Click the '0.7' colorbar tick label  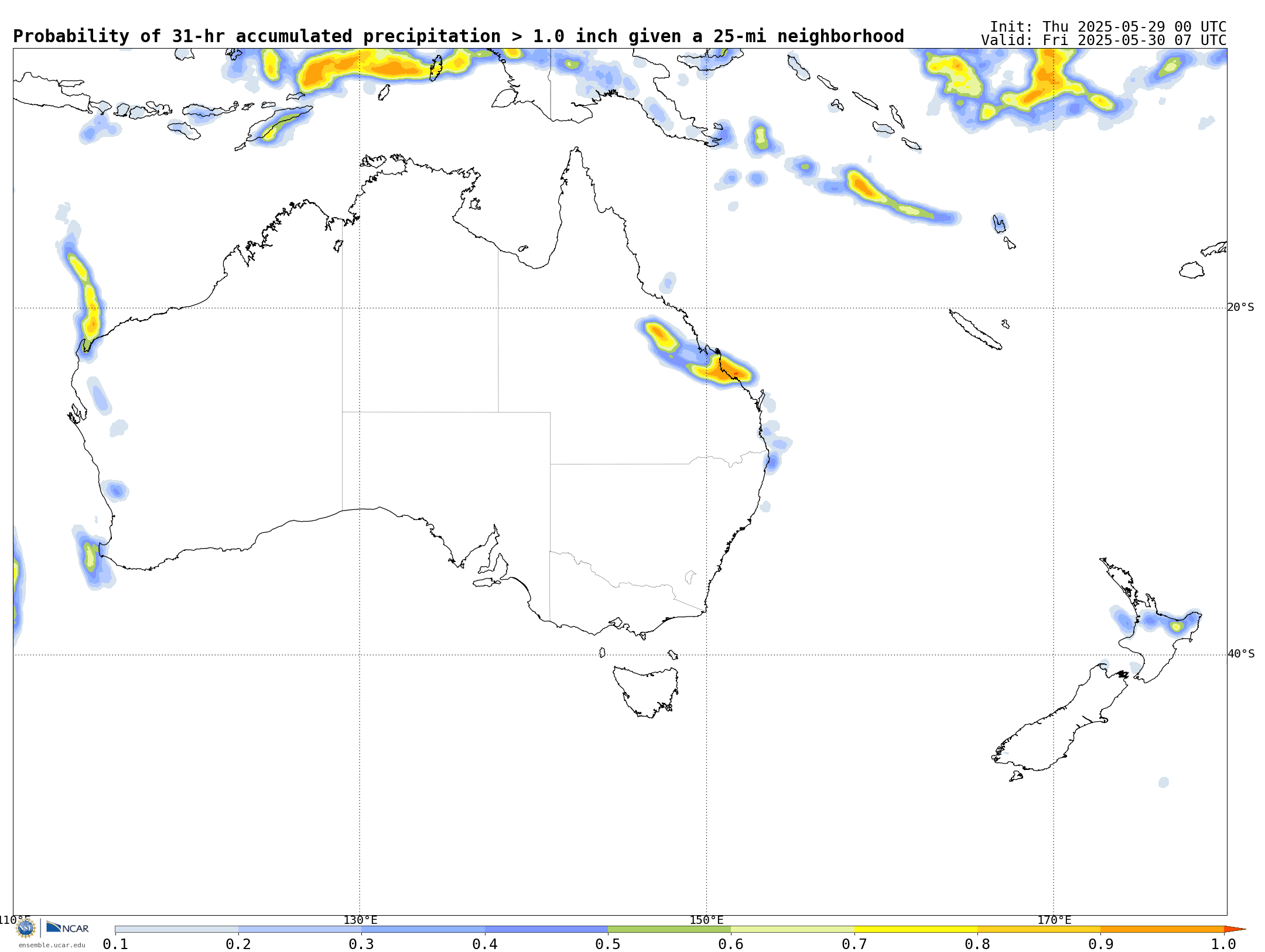854,944
